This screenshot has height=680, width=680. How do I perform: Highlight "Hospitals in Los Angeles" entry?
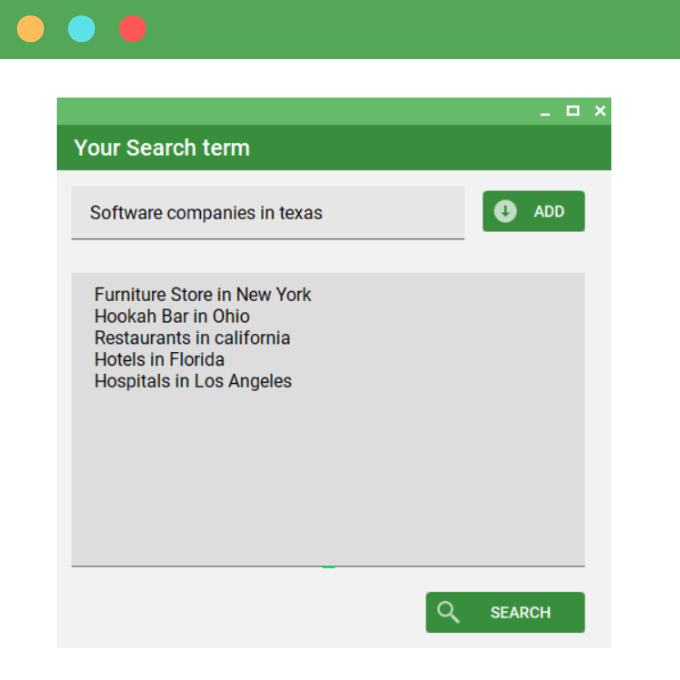[x=193, y=381]
